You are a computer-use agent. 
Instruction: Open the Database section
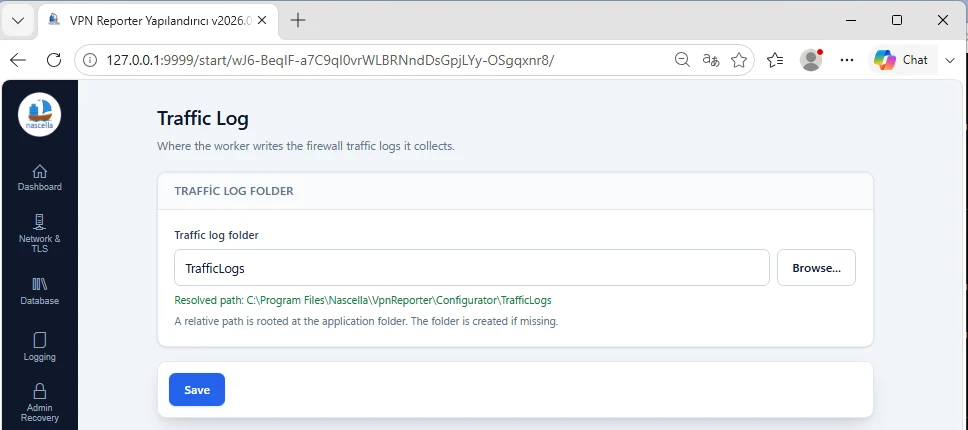click(x=40, y=291)
